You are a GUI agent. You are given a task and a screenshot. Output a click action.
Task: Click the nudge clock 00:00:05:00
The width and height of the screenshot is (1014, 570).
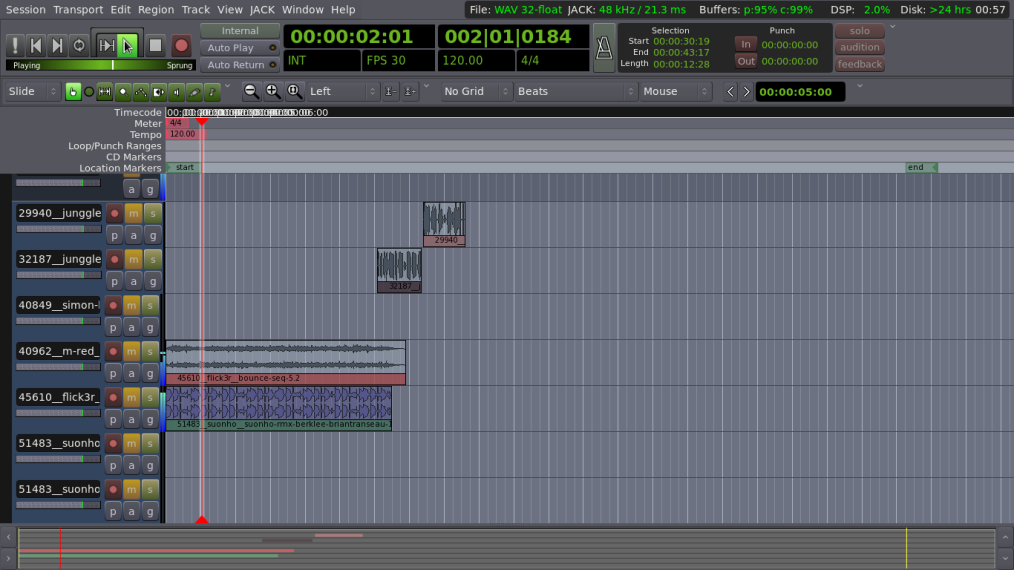pyautogui.click(x=800, y=92)
